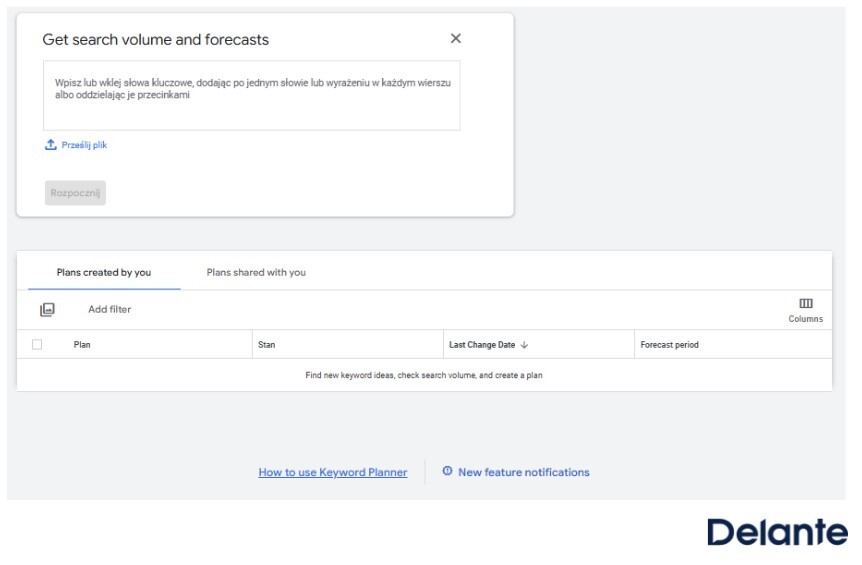Viewport: 862px width, 565px height.
Task: Open How to use Keyword Planner link
Action: pos(333,472)
